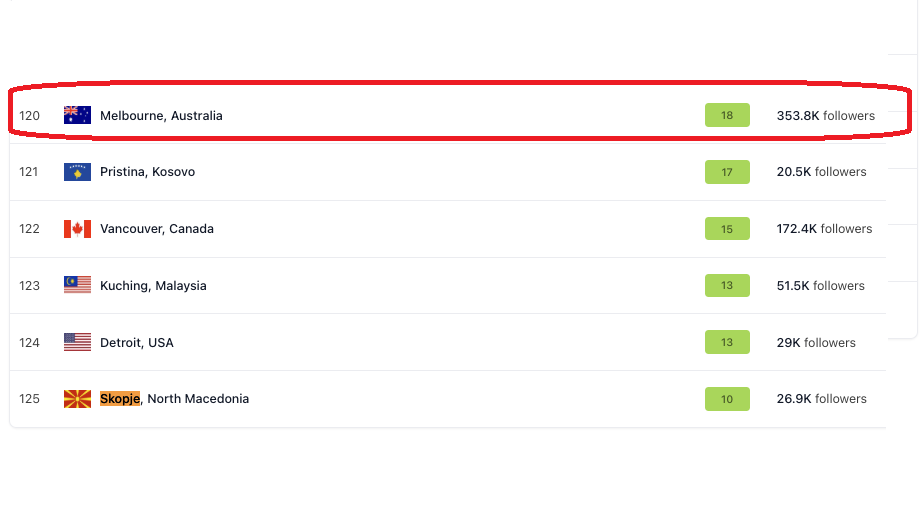924x523 pixels.
Task: Open the Skopje, North Macedonia entry
Action: (x=174, y=399)
